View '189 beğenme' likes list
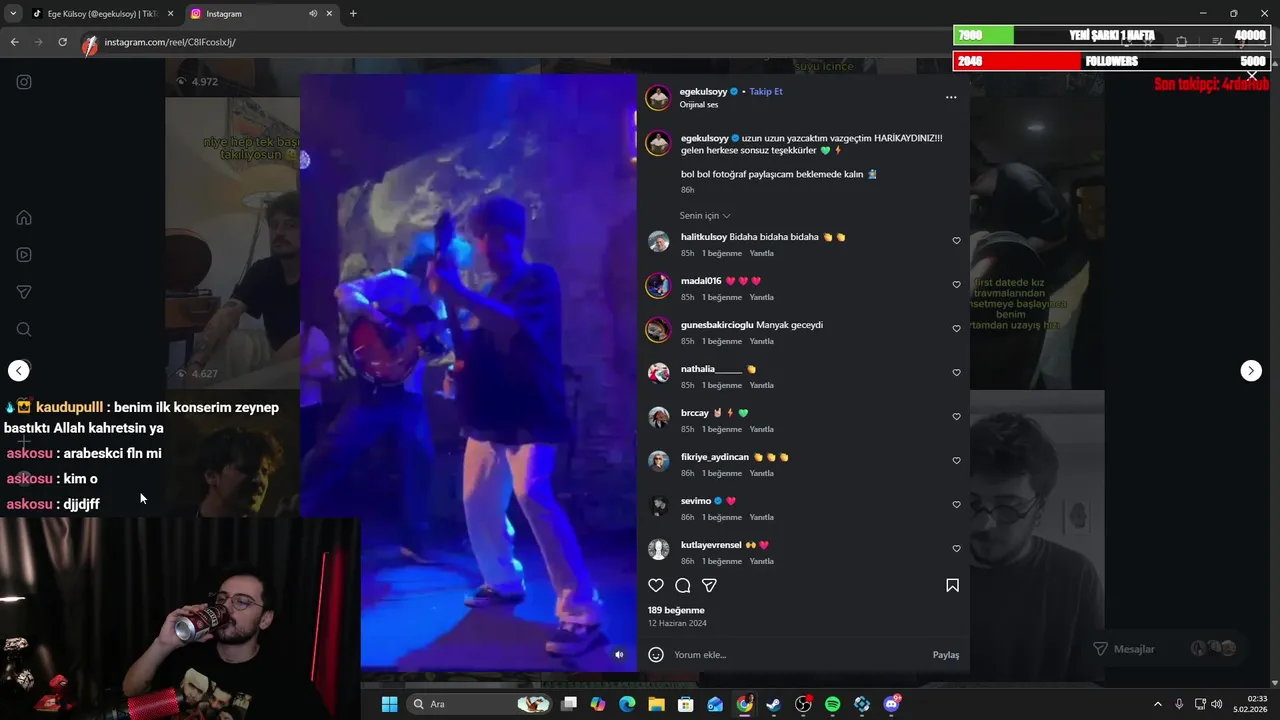The width and height of the screenshot is (1280, 720). [x=676, y=610]
